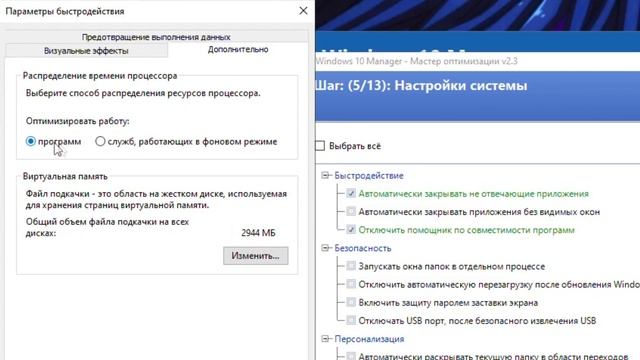Click the Шаг: (5/13): Настройки системы heading
This screenshot has width=640, height=360.
(x=421, y=86)
